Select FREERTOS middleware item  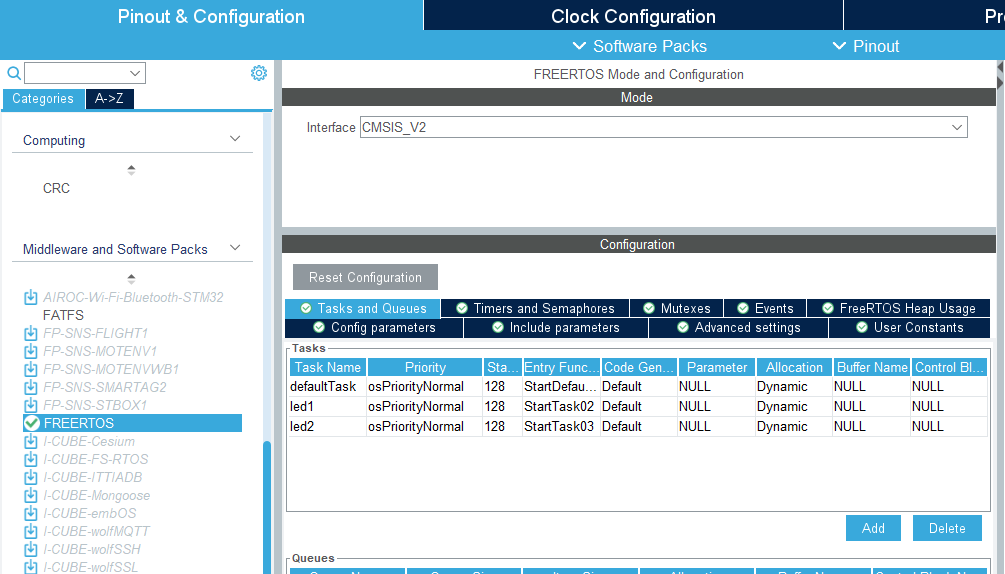(132, 423)
